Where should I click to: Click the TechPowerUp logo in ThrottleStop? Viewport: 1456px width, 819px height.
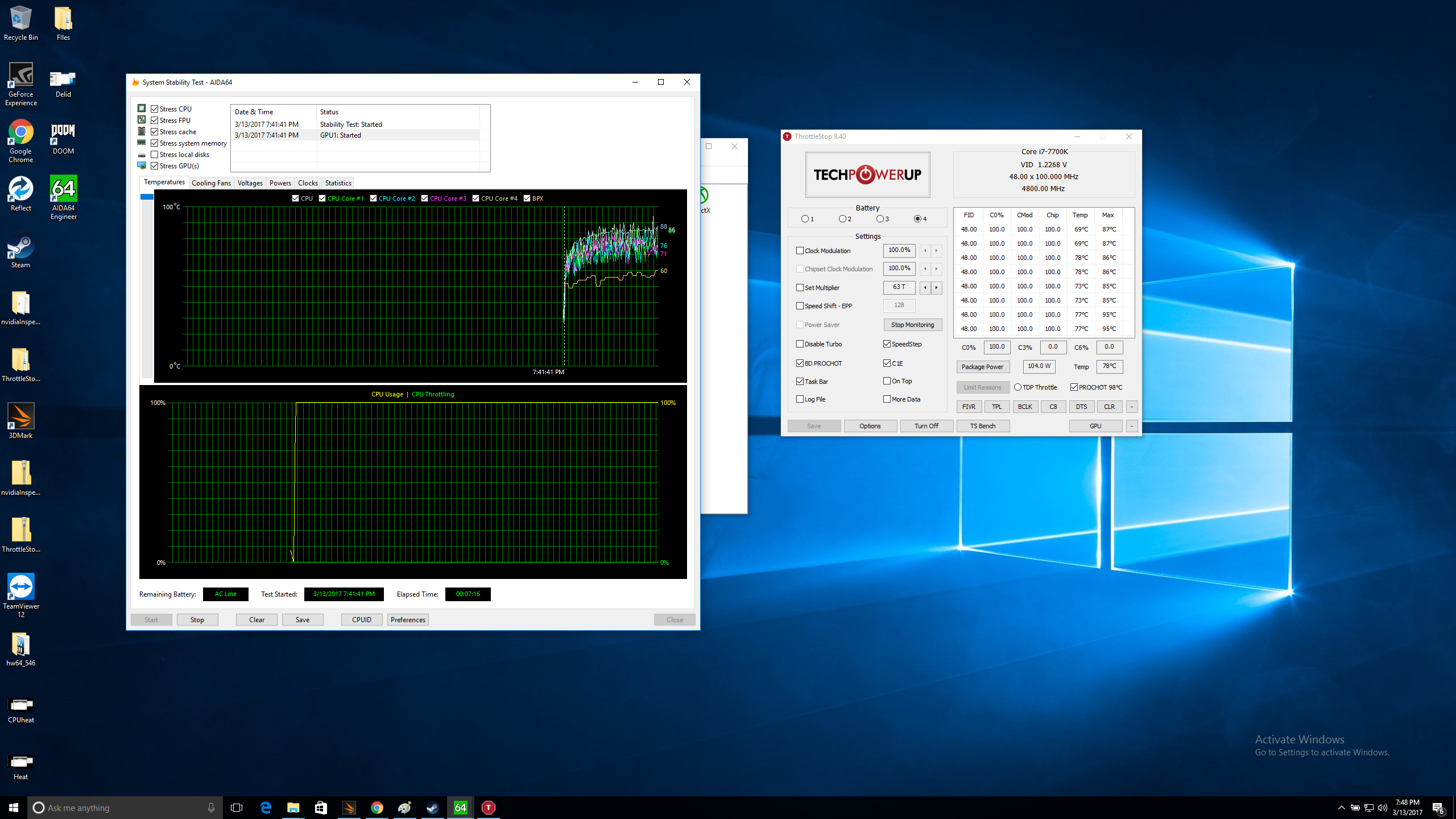(867, 175)
